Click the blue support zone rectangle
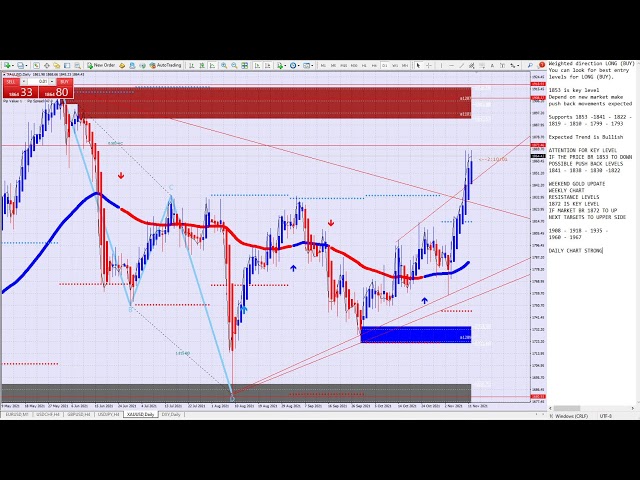The height and width of the screenshot is (480, 640). (x=415, y=334)
